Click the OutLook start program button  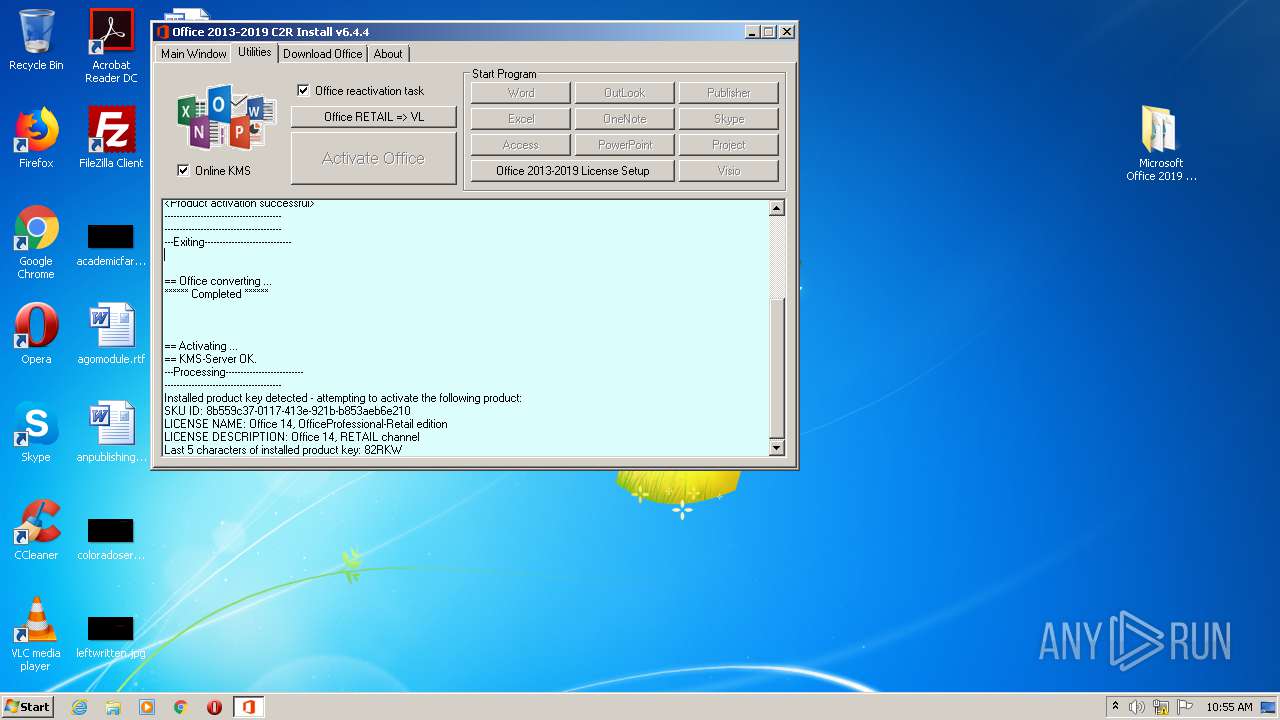[x=625, y=93]
